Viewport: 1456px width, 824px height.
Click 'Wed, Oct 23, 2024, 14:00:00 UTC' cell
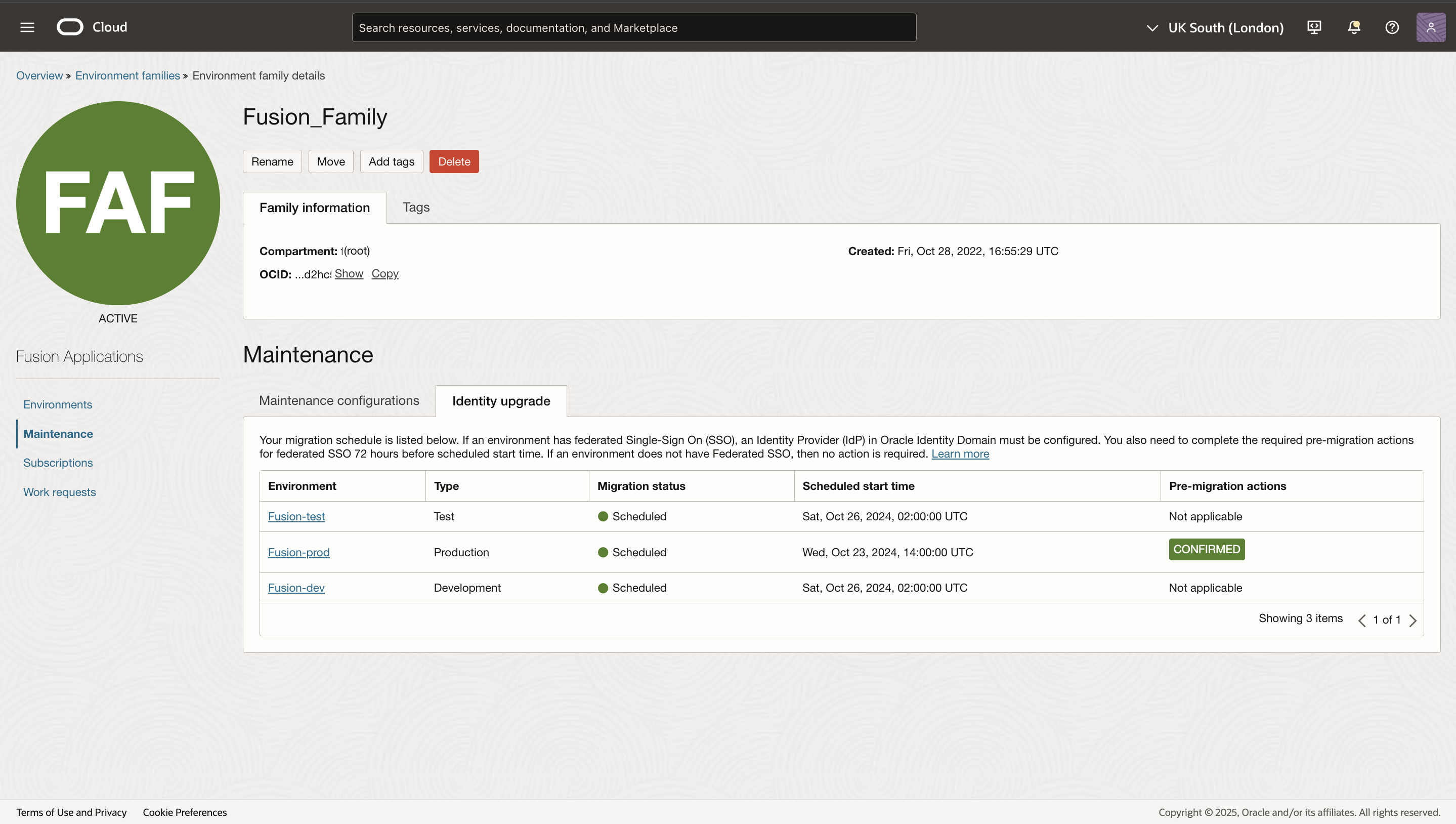[x=887, y=552]
